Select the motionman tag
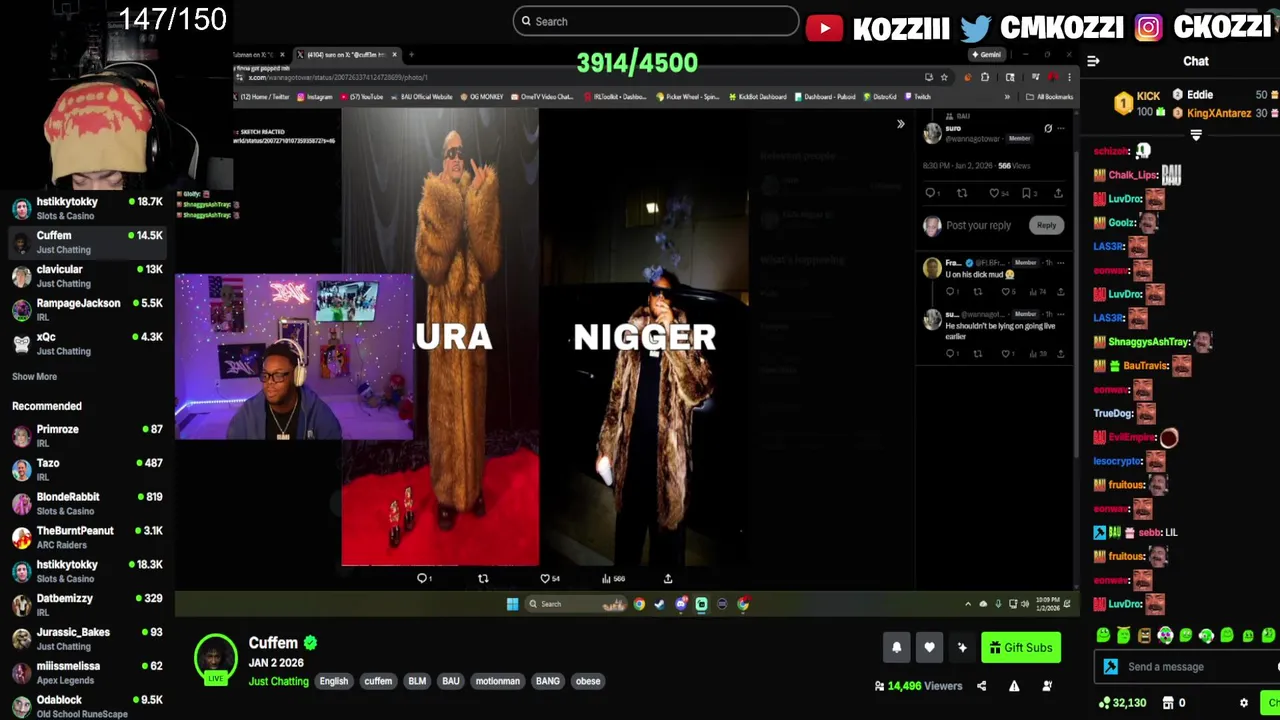 coord(498,682)
